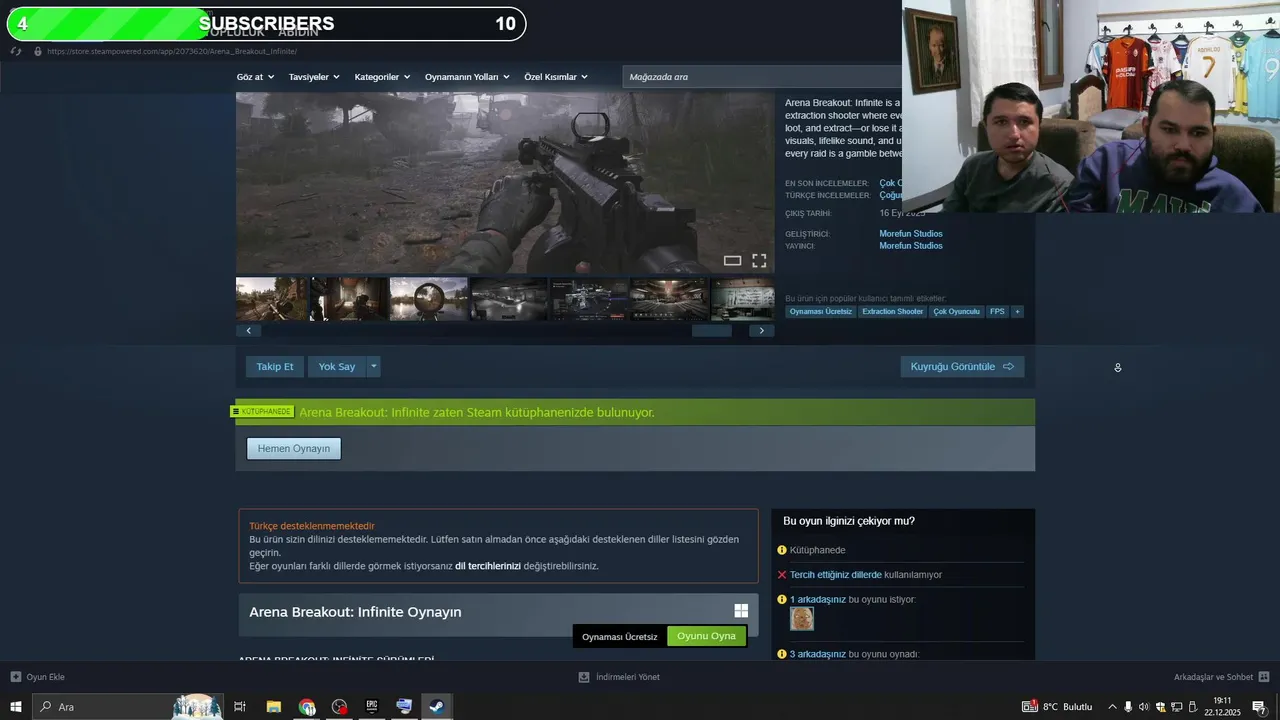Select the second corridor screenshot thumbnail
1280x720 pixels.
click(x=349, y=299)
